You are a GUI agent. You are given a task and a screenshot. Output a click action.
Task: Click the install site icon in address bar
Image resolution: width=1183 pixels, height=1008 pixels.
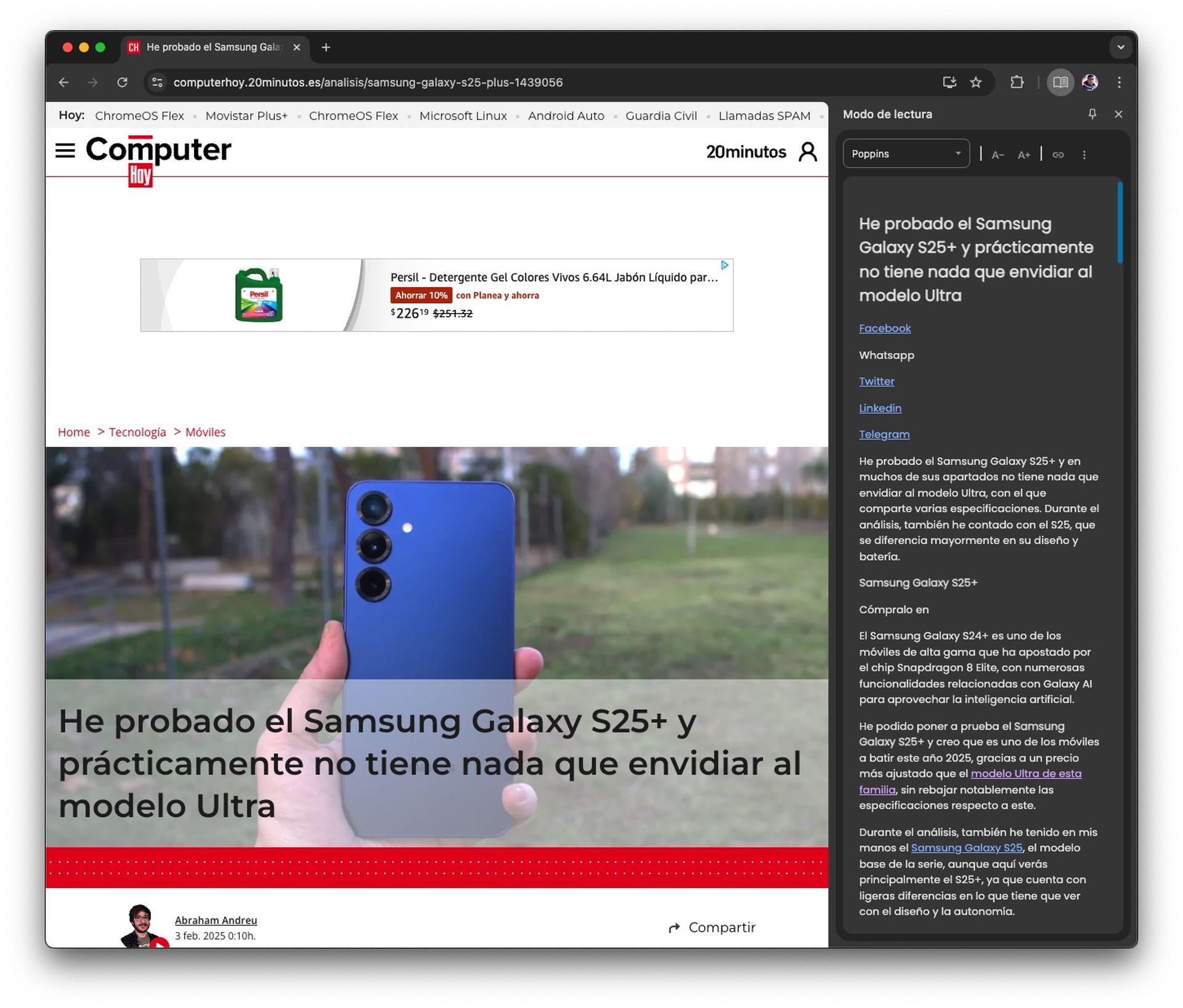pyautogui.click(x=950, y=82)
